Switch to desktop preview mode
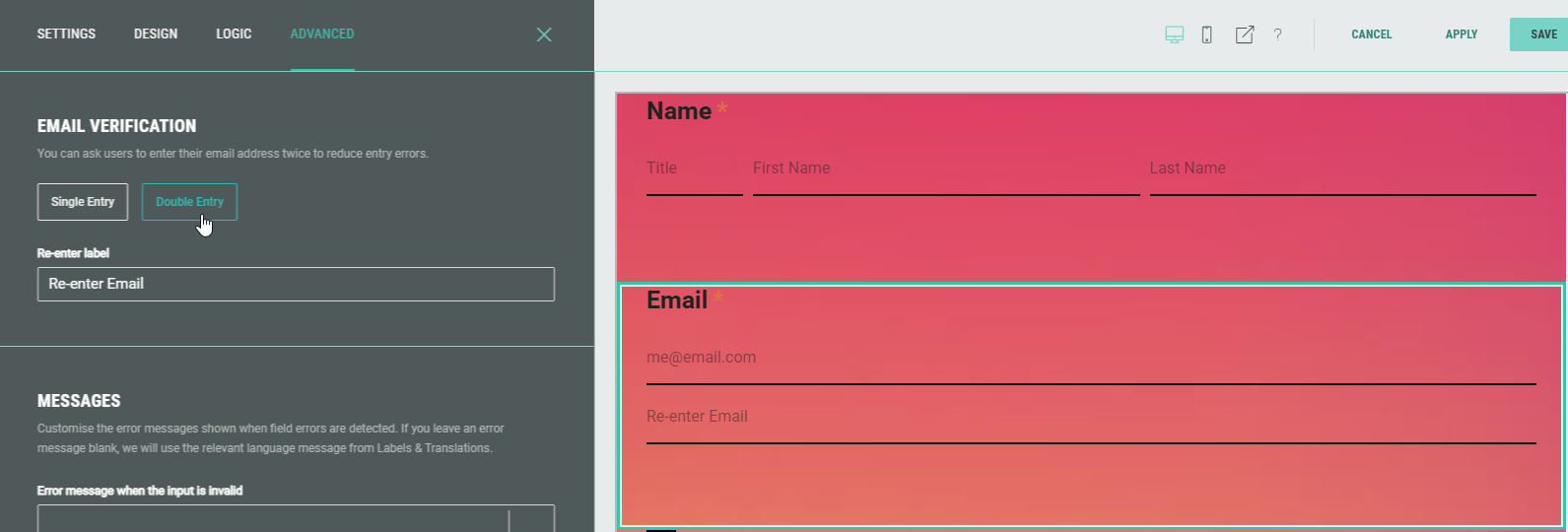 [1174, 34]
